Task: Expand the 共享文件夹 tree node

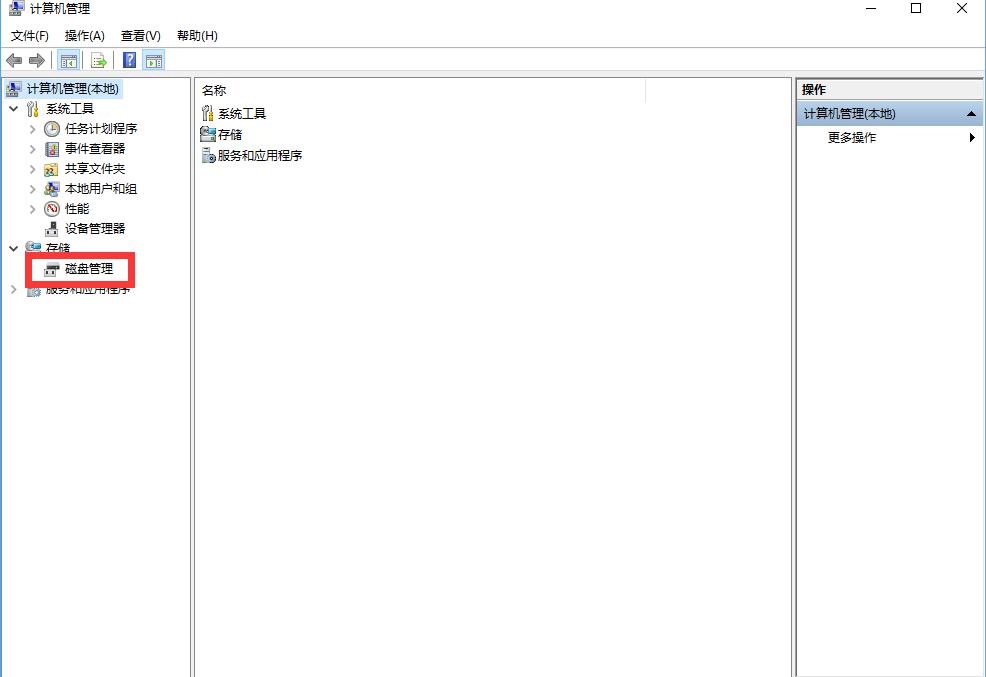Action: tap(33, 169)
